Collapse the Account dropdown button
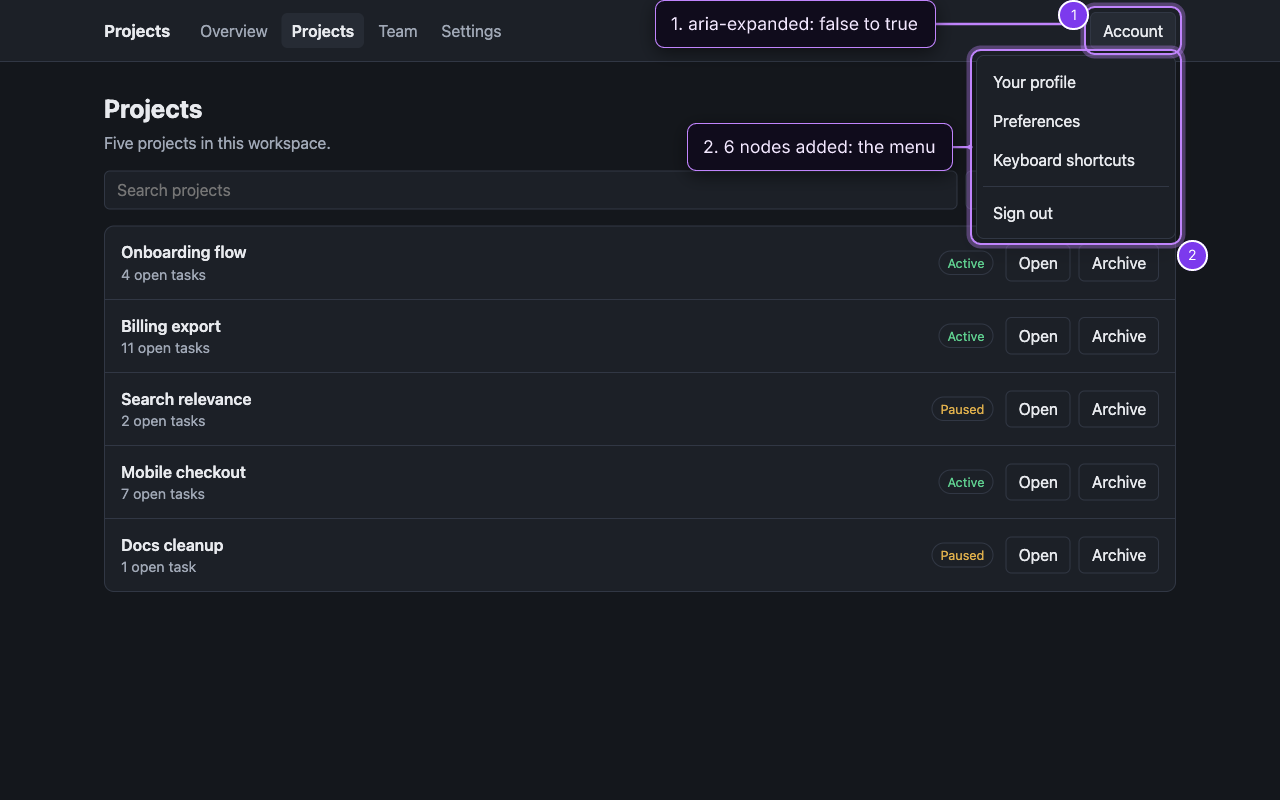1280x800 pixels. point(1133,31)
